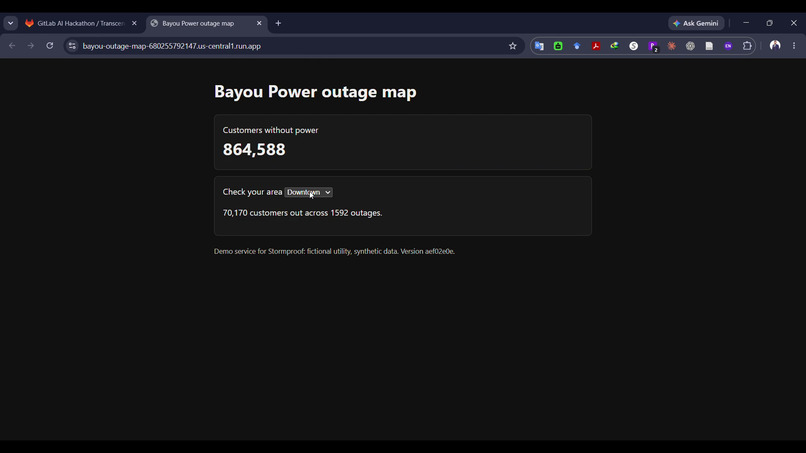The height and width of the screenshot is (453, 806).
Task: Open a new browser tab
Action: coord(278,23)
